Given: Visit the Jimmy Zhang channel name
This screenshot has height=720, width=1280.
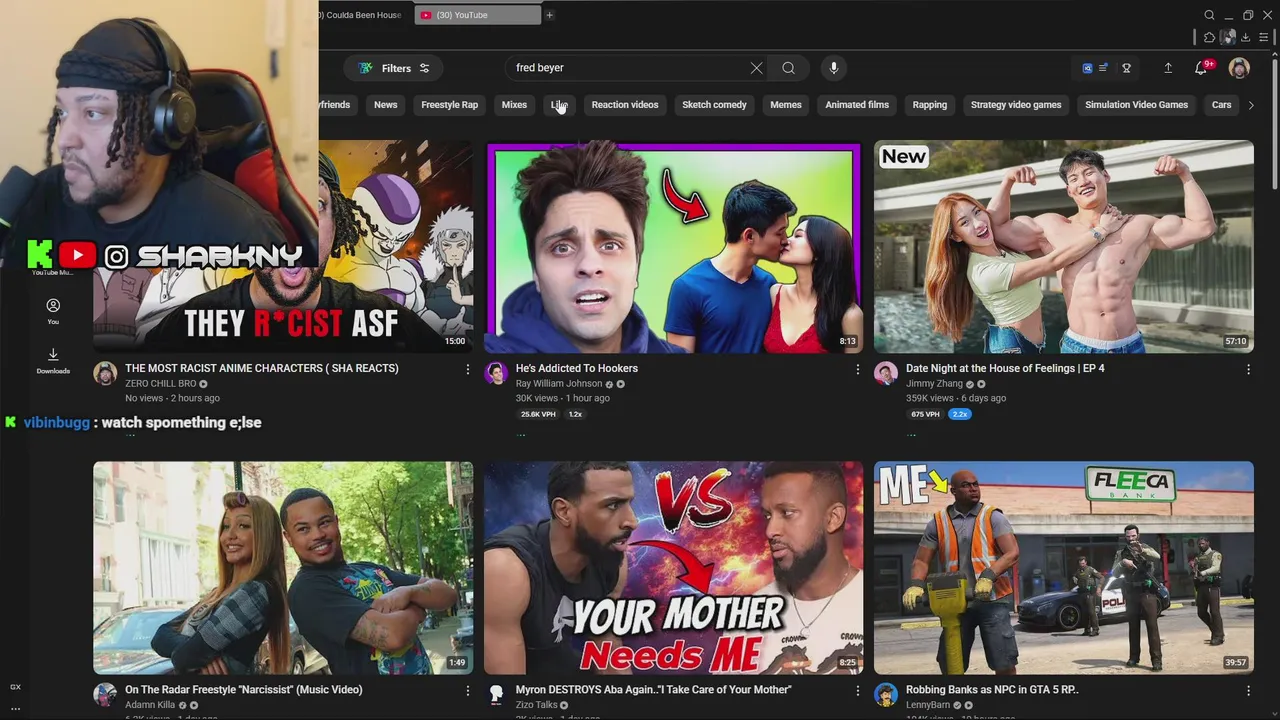Looking at the screenshot, I should coord(934,384).
